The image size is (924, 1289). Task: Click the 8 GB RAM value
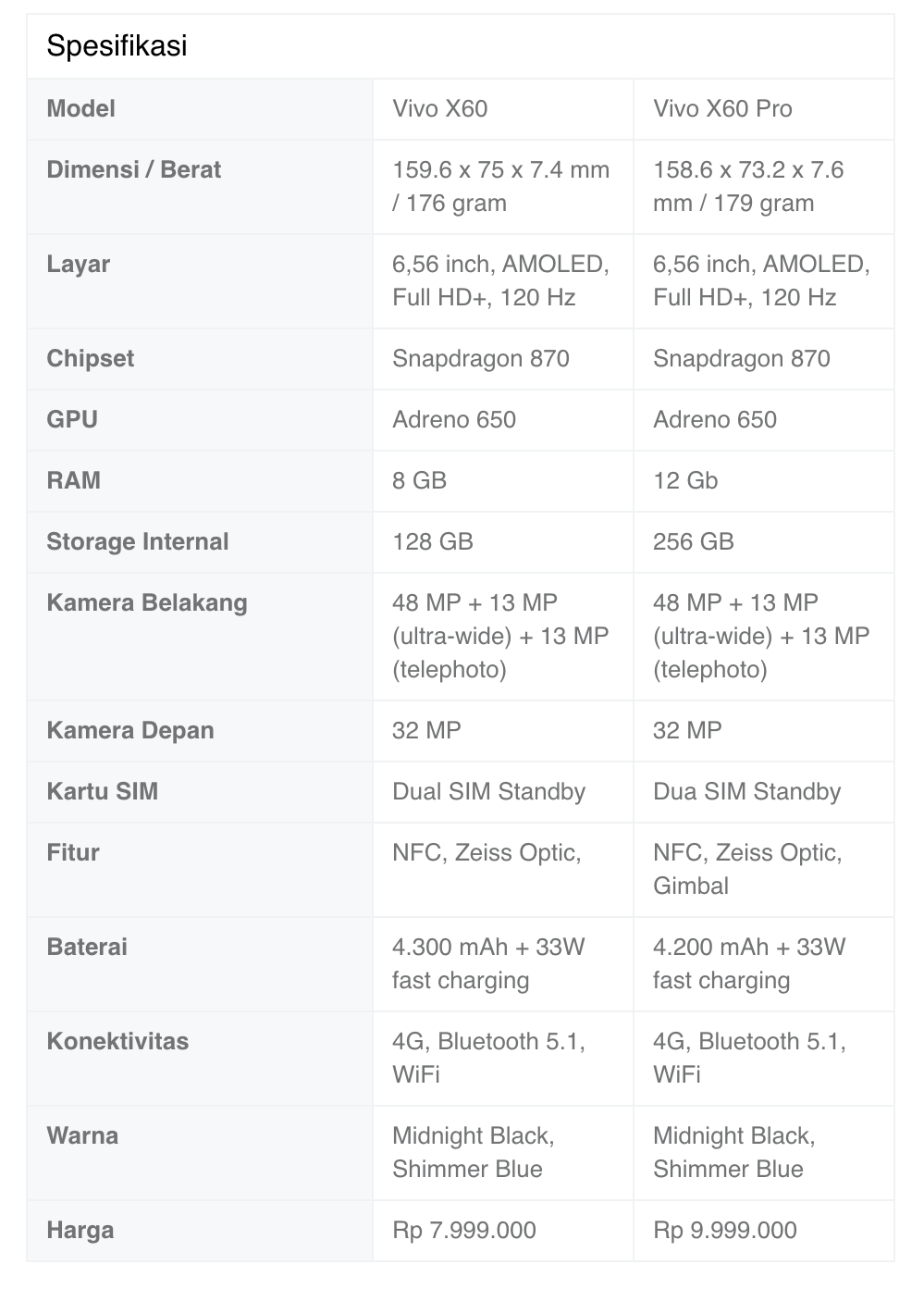(x=419, y=480)
